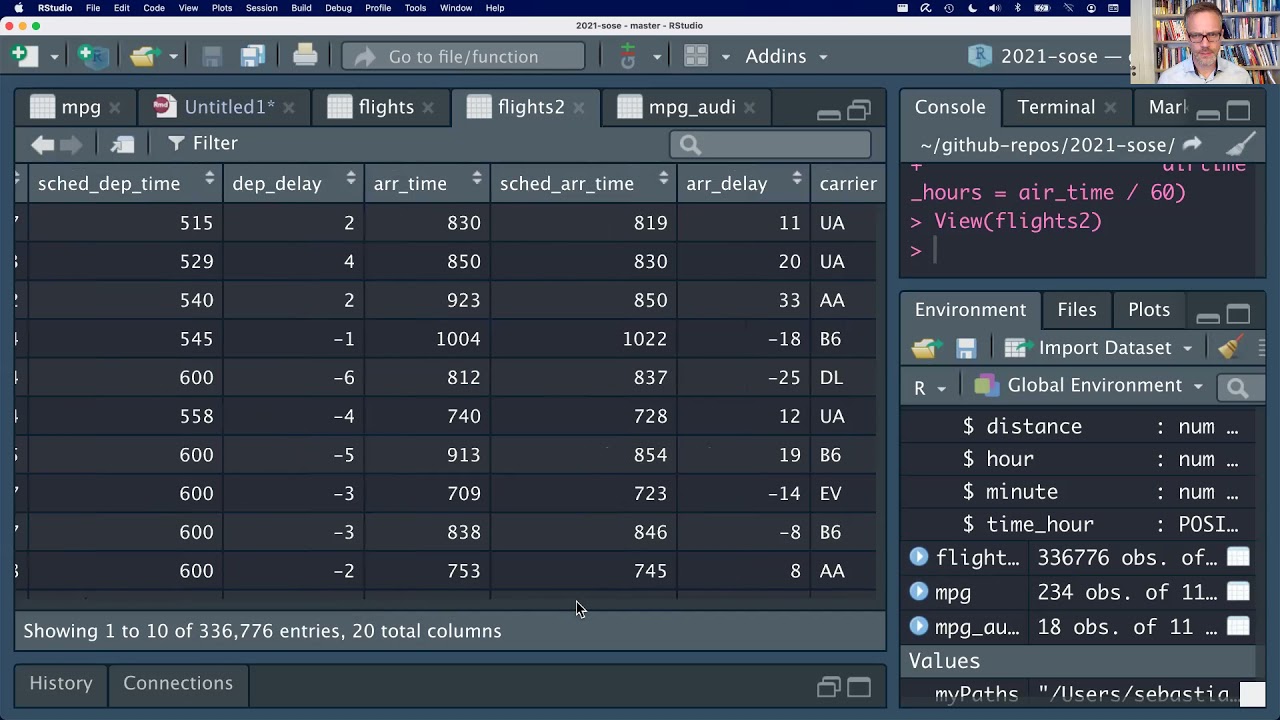1280x720 pixels.
Task: Click the version control git icon
Action: pos(628,56)
